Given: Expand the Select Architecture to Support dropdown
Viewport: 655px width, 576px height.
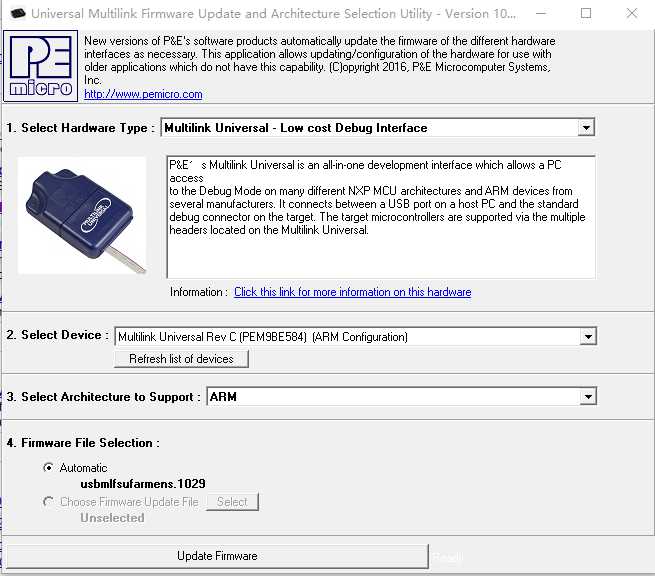Looking at the screenshot, I should point(588,397).
